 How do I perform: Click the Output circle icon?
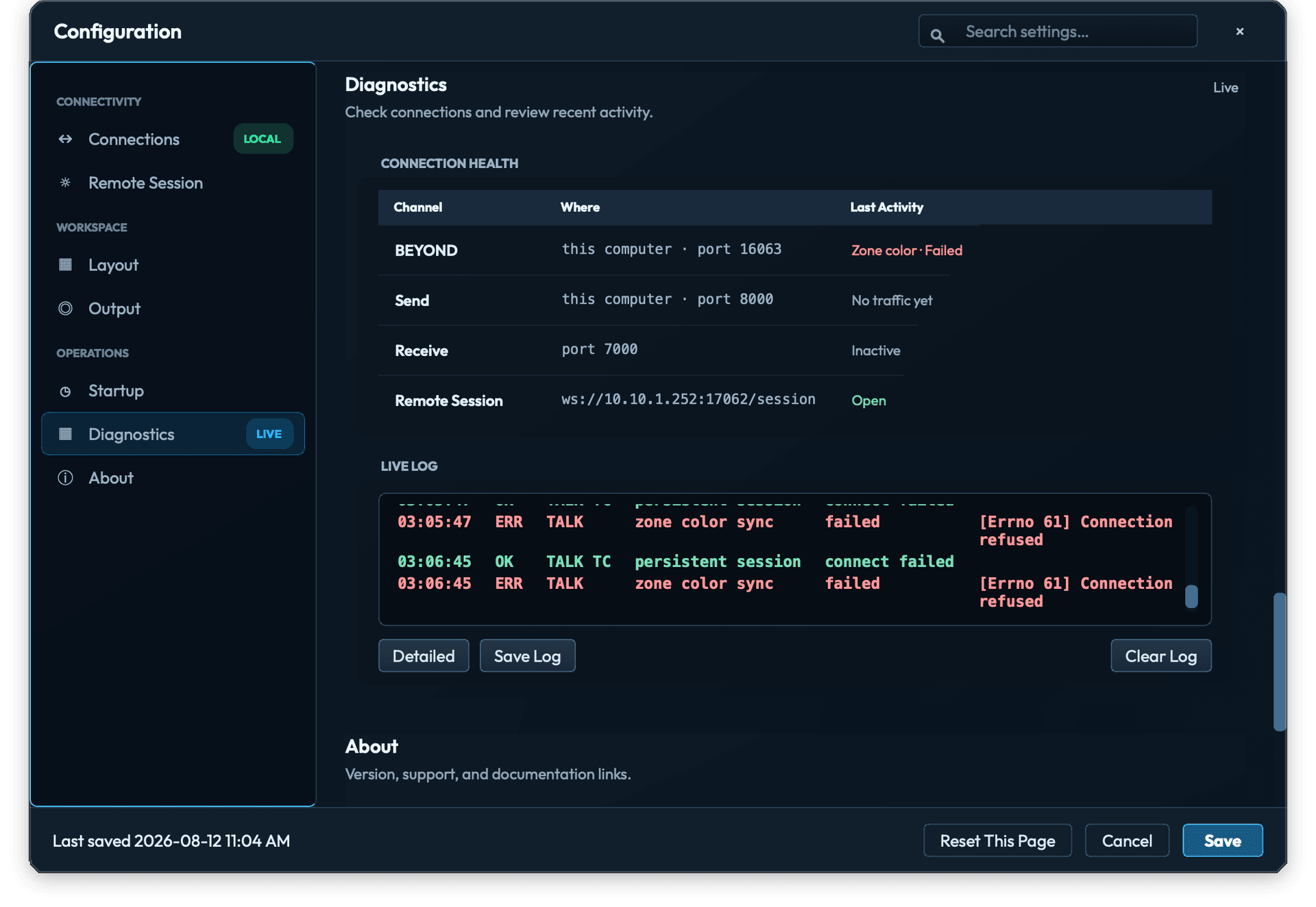(x=65, y=309)
